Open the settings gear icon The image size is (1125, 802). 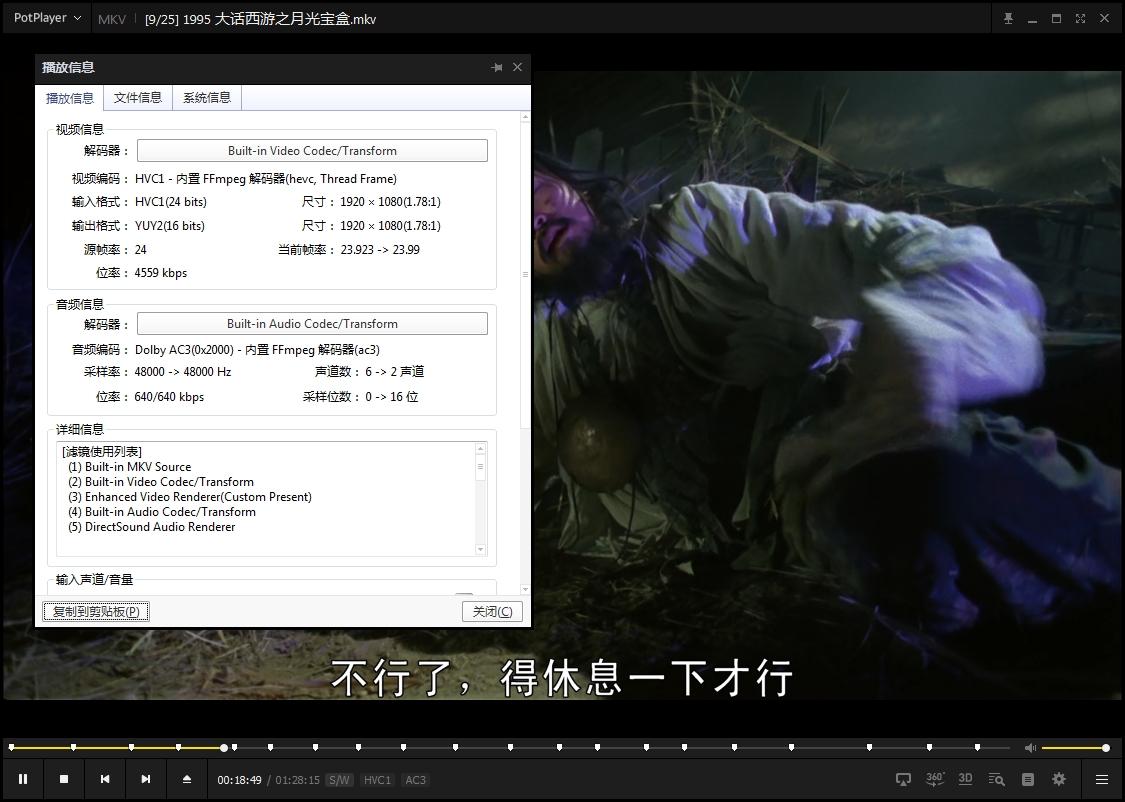[x=1059, y=779]
